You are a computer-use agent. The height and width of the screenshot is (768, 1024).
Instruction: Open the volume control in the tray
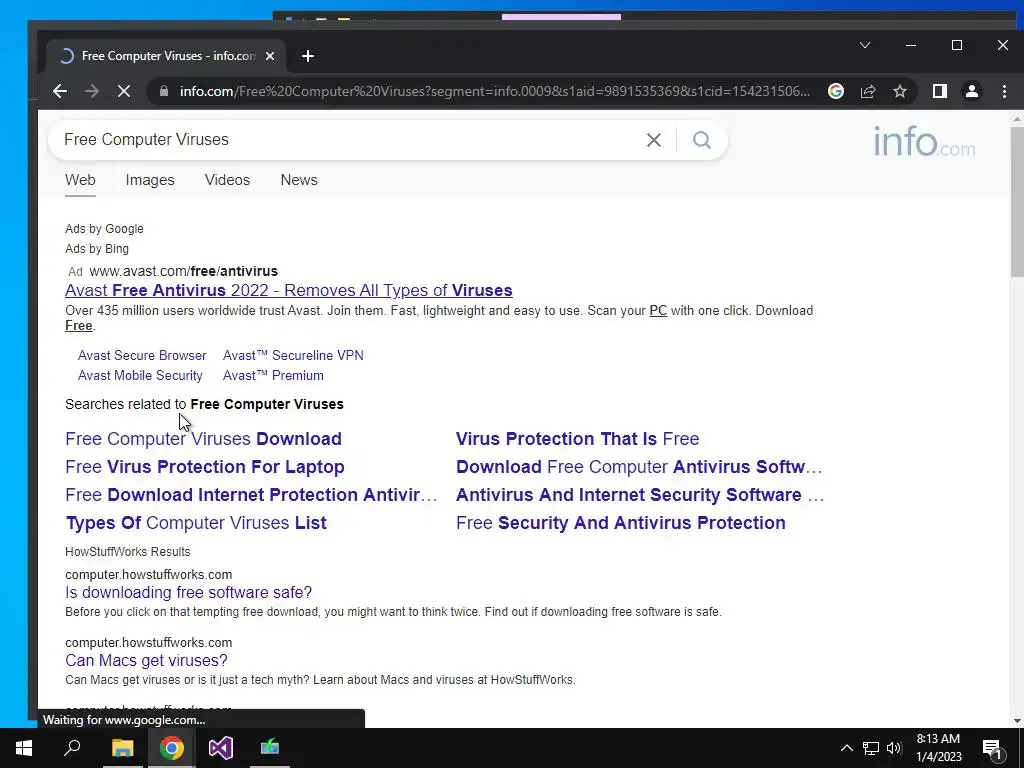click(894, 748)
